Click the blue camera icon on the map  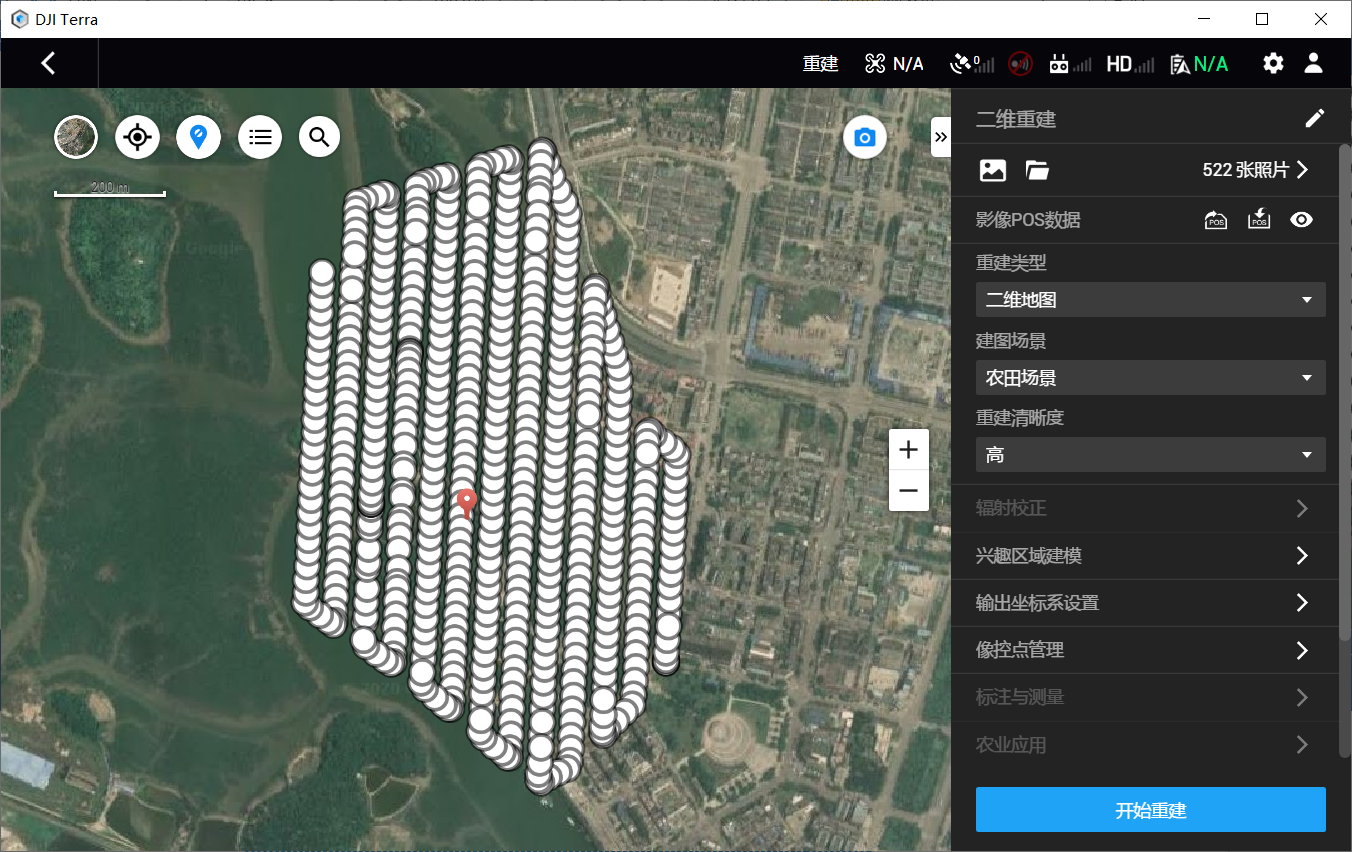point(865,137)
